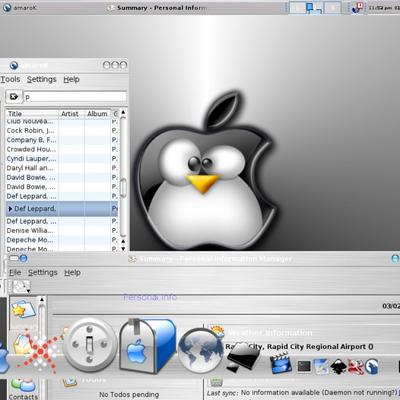Open Settings menu in Kontact window
This screenshot has width=400, height=400.
click(43, 273)
